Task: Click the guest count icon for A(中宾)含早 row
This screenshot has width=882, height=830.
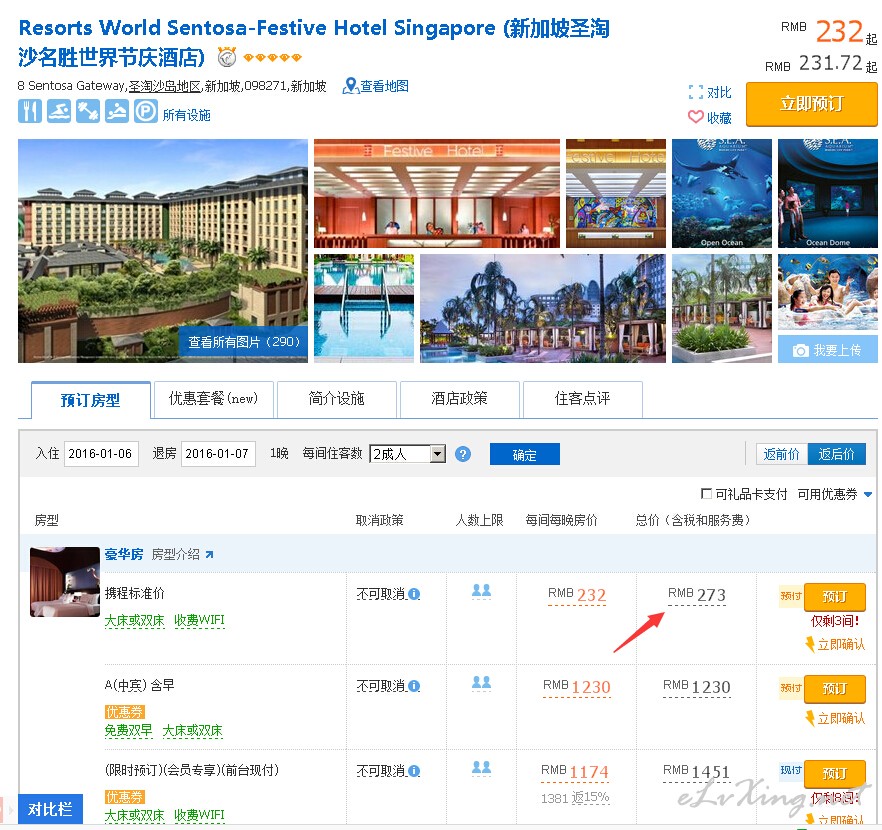Action: [x=481, y=683]
